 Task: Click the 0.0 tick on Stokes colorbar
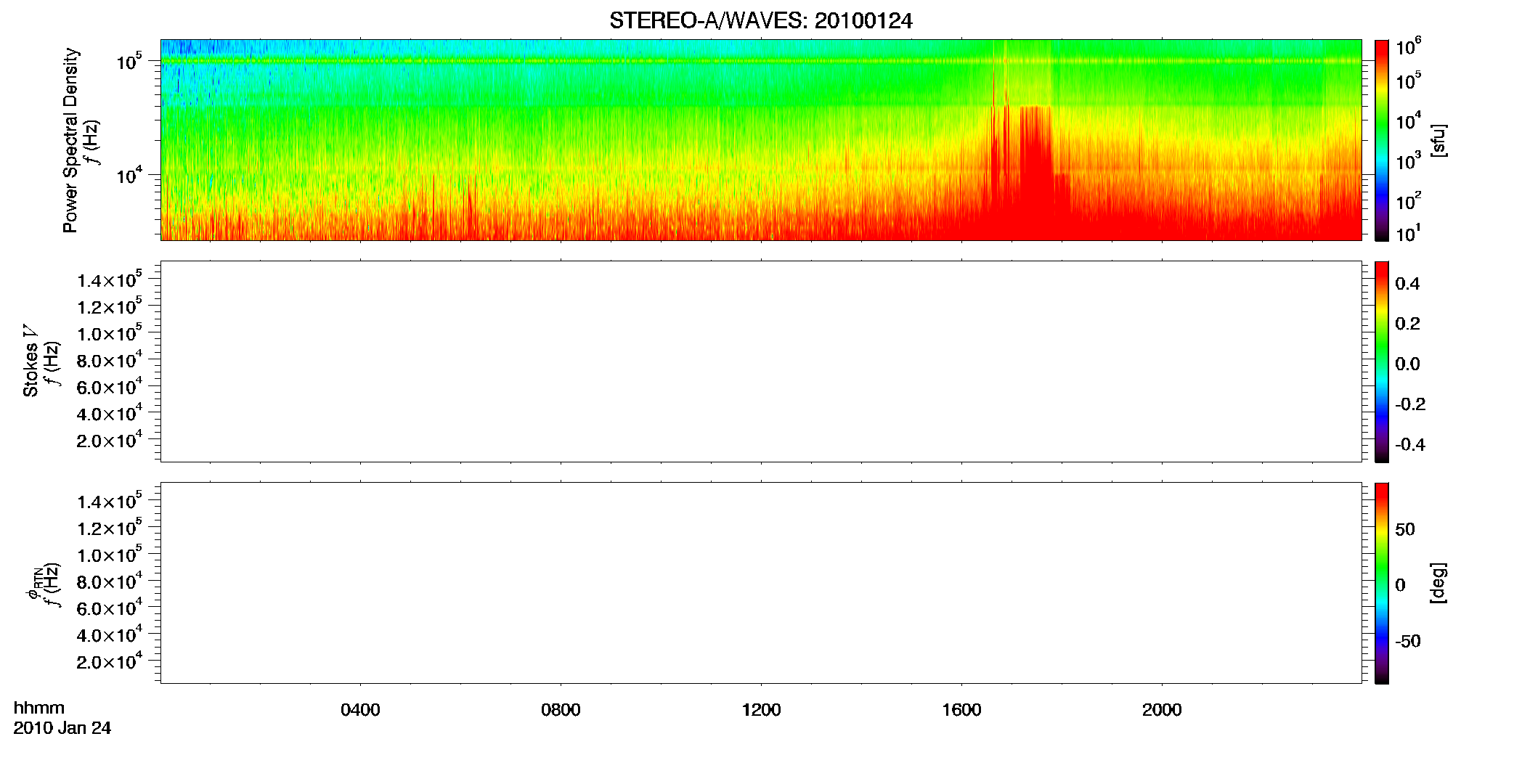pos(1407,364)
